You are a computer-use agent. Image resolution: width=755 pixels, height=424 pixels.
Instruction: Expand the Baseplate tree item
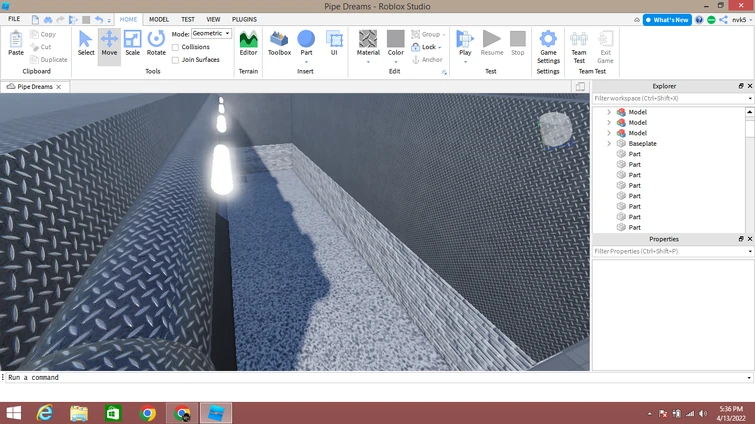[x=609, y=144]
